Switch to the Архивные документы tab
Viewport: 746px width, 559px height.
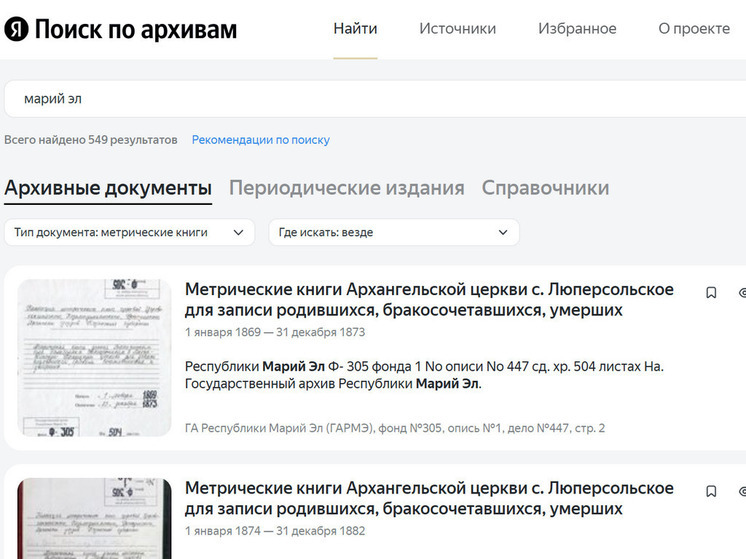[108, 188]
